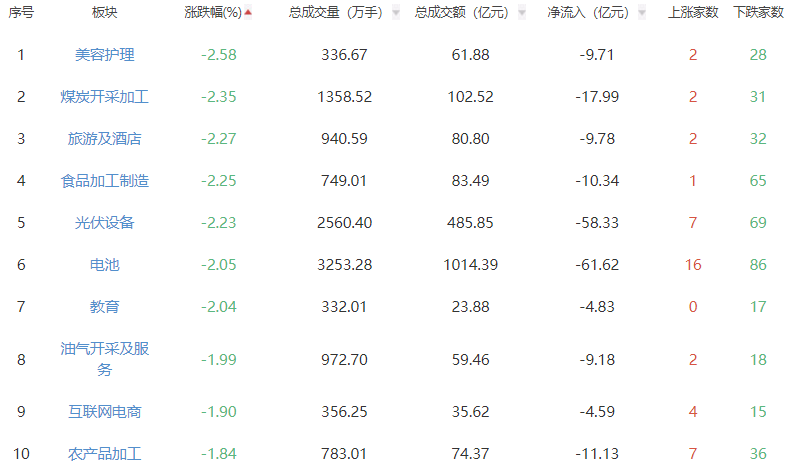Open the 煤炭开采加工 sector link

104,97
